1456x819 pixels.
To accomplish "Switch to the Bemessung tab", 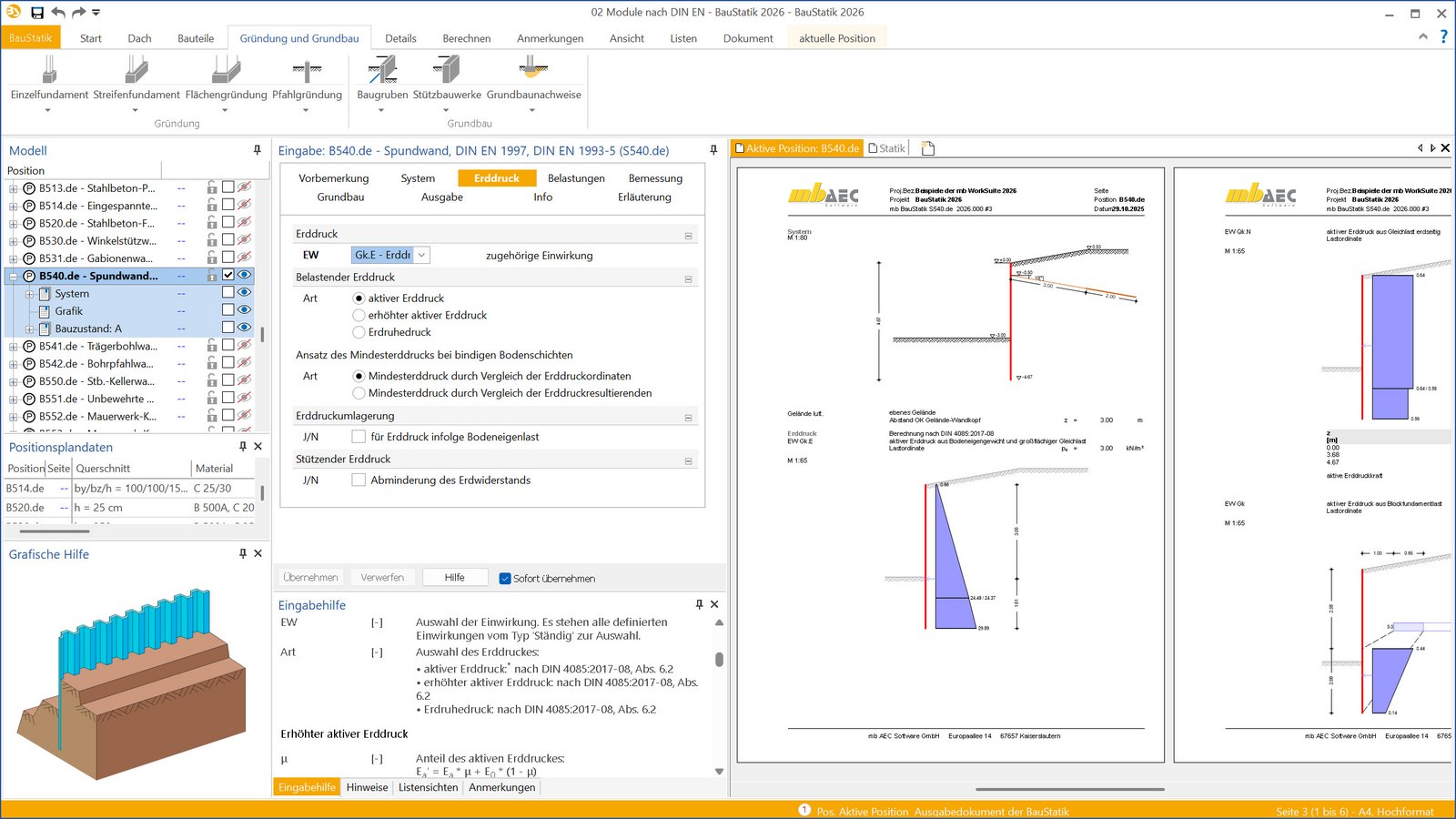I will (655, 178).
